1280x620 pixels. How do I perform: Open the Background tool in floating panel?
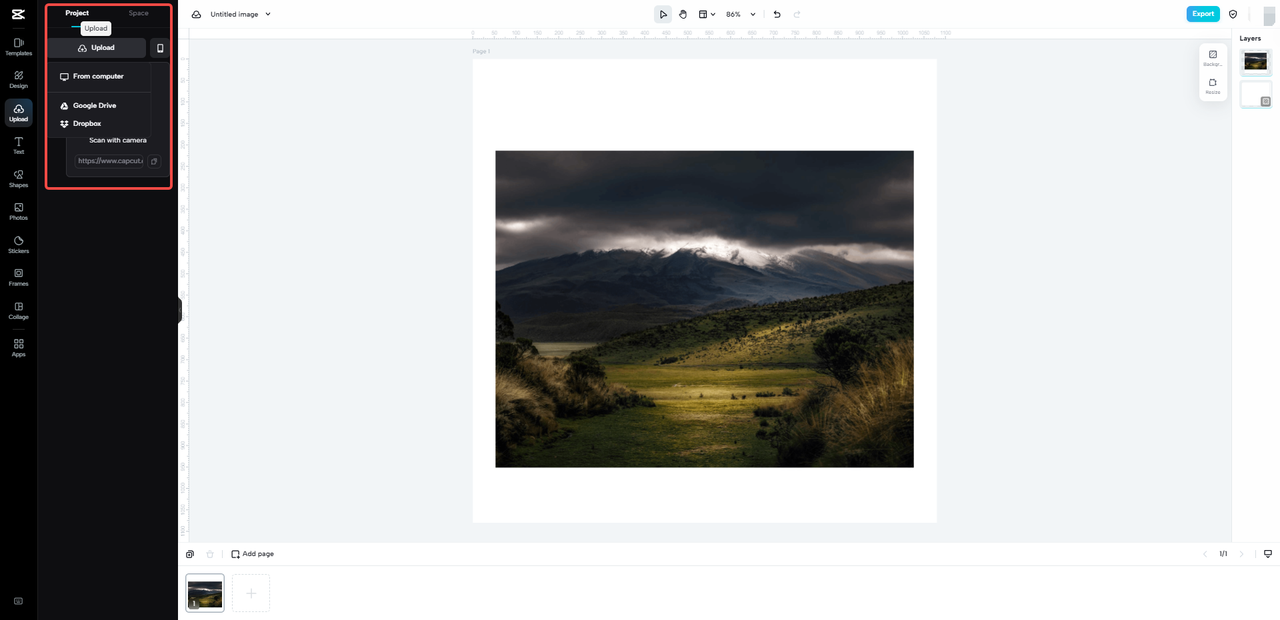tap(1213, 58)
